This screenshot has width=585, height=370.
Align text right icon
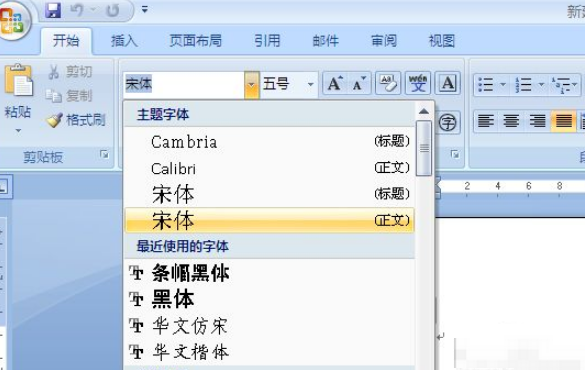[x=538, y=121]
